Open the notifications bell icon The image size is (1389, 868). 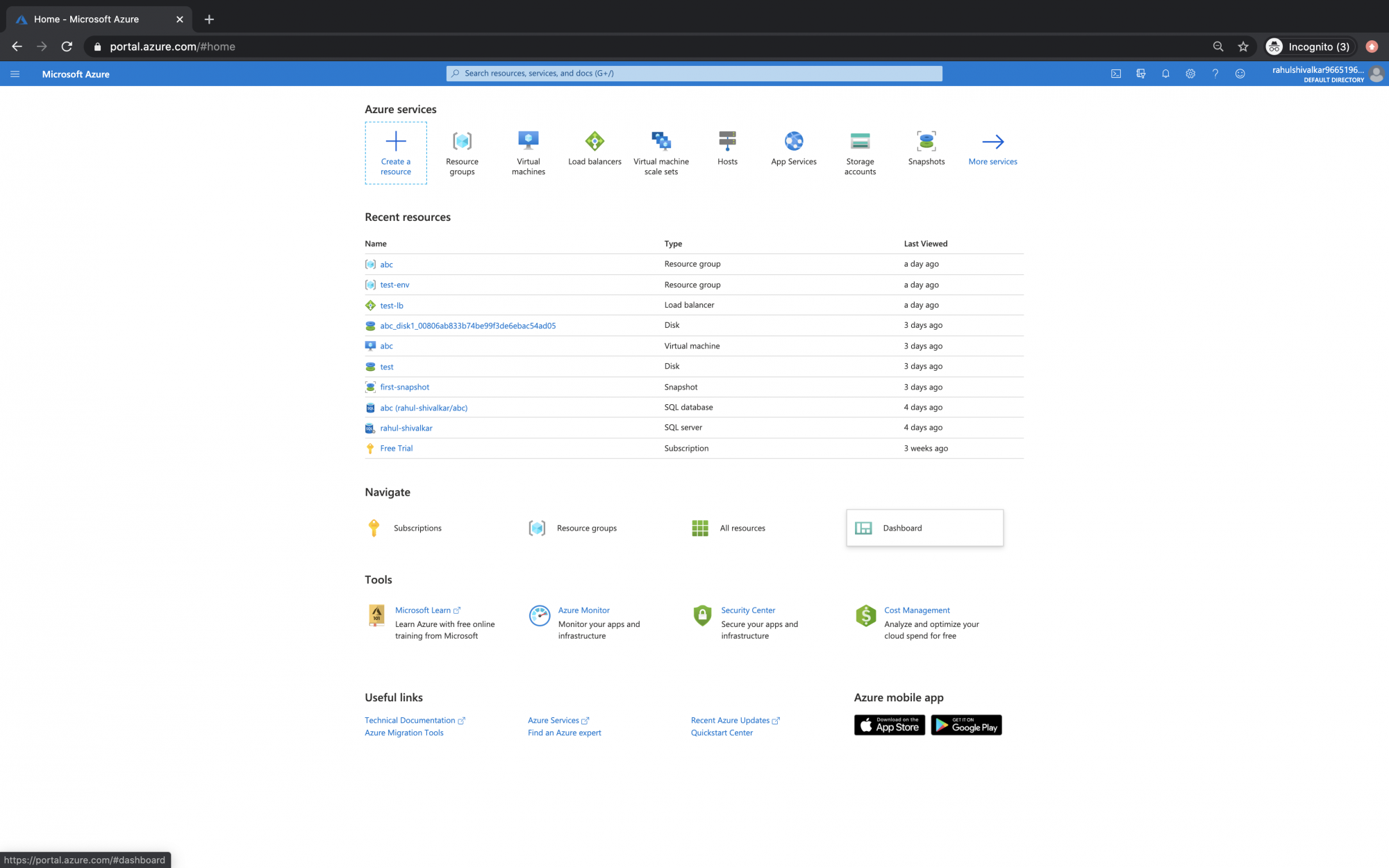(x=1165, y=74)
